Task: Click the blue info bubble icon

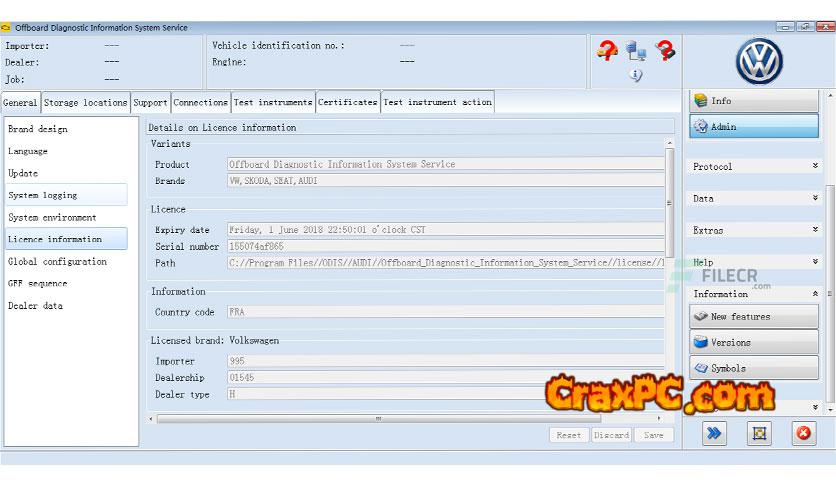Action: 636,75
